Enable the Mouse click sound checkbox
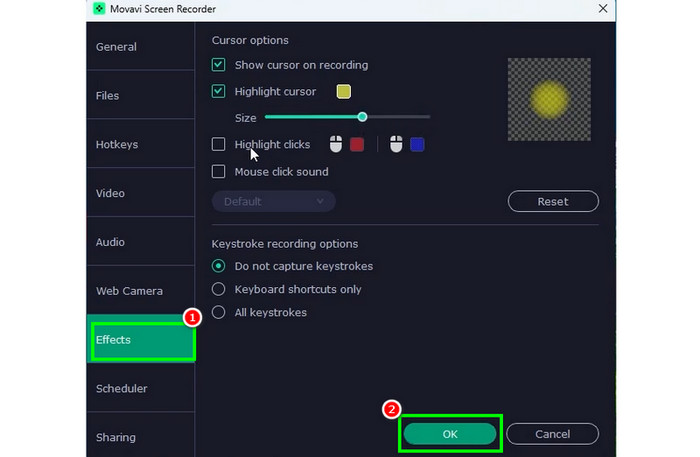 pyautogui.click(x=218, y=171)
